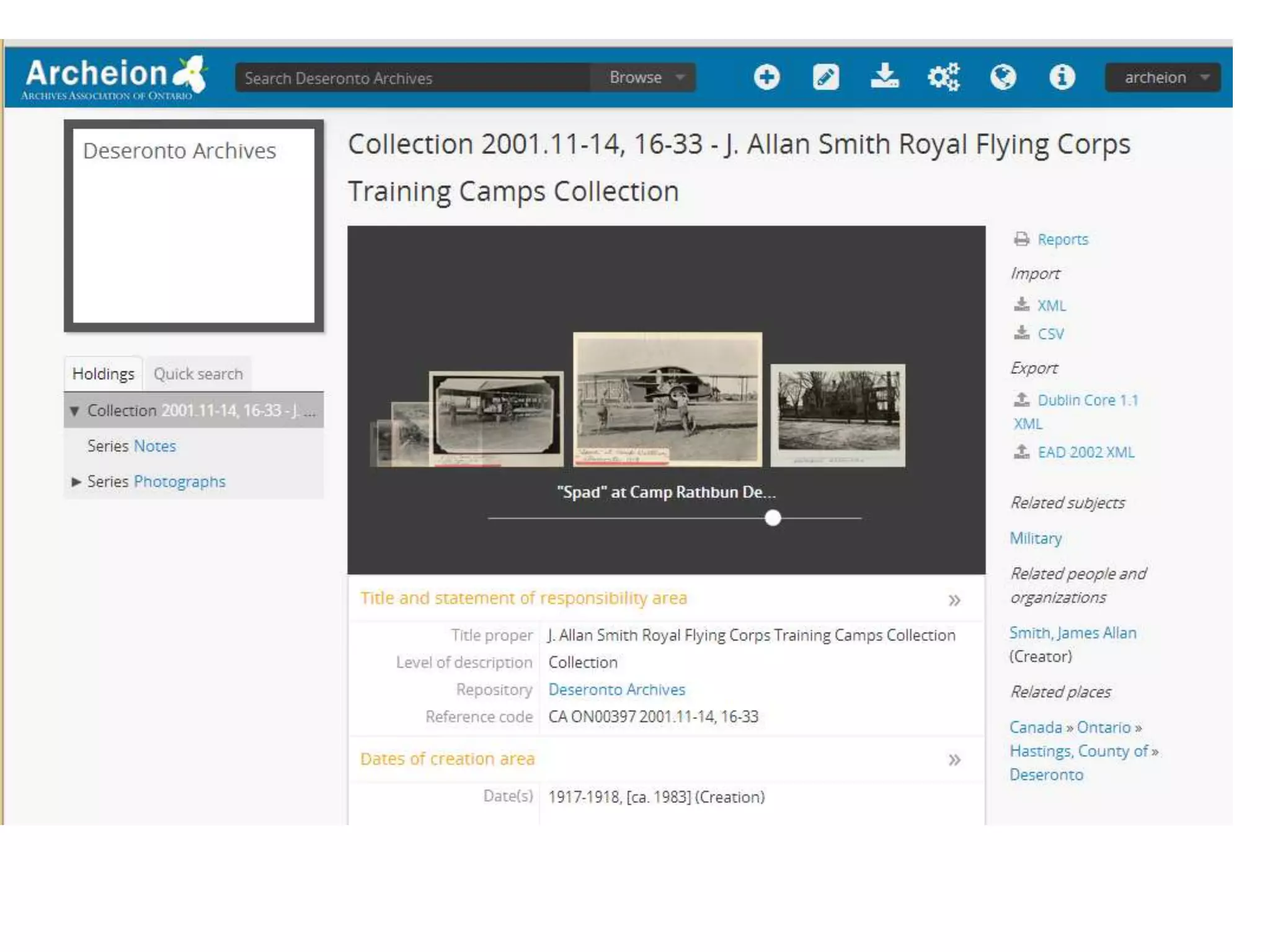Screen dimensions: 1270x952
Task: Open the Admin gears icon
Action: pyautogui.click(x=943, y=77)
